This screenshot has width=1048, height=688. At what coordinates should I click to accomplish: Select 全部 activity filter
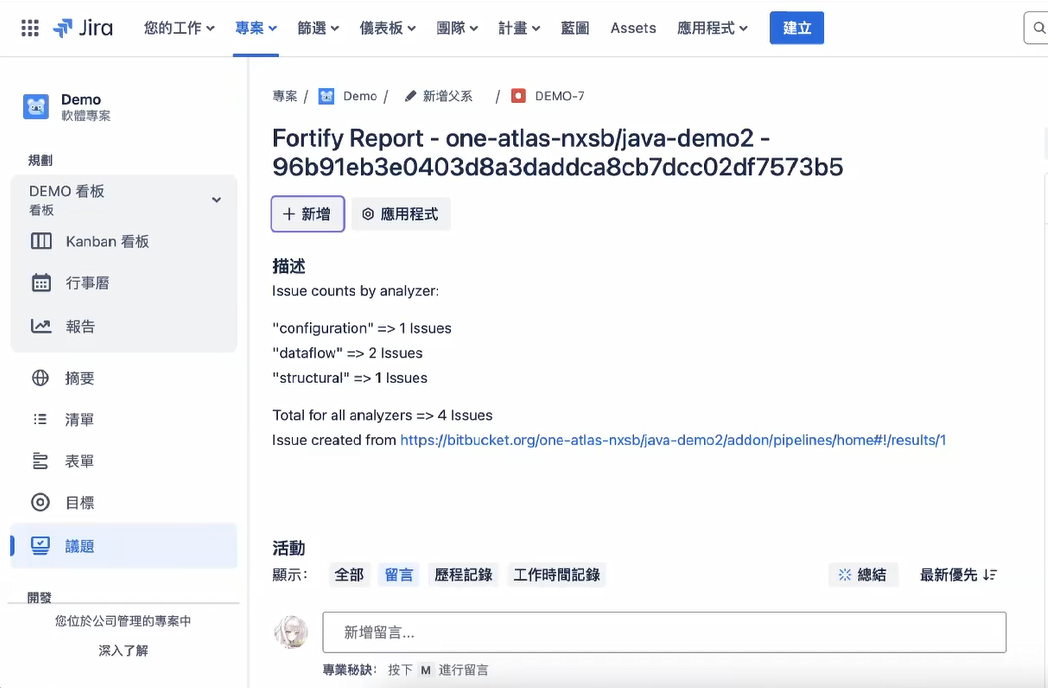coord(349,575)
